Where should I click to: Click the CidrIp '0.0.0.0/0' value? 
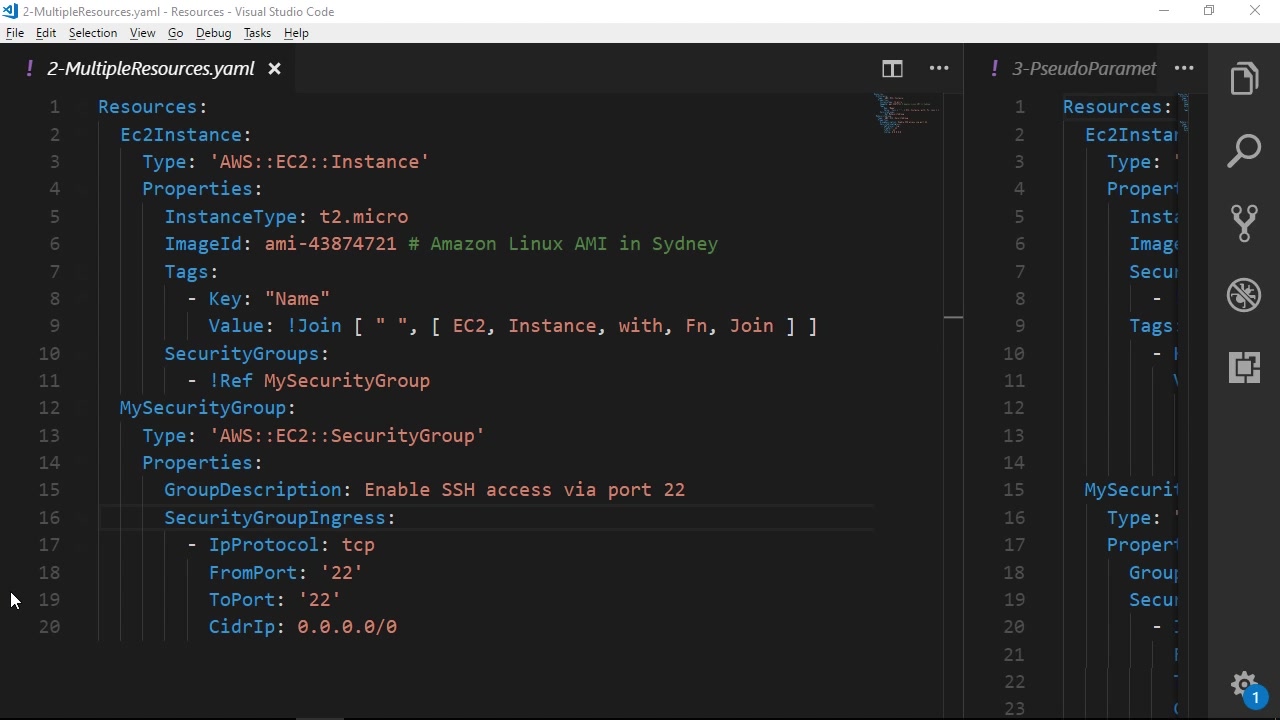(347, 627)
